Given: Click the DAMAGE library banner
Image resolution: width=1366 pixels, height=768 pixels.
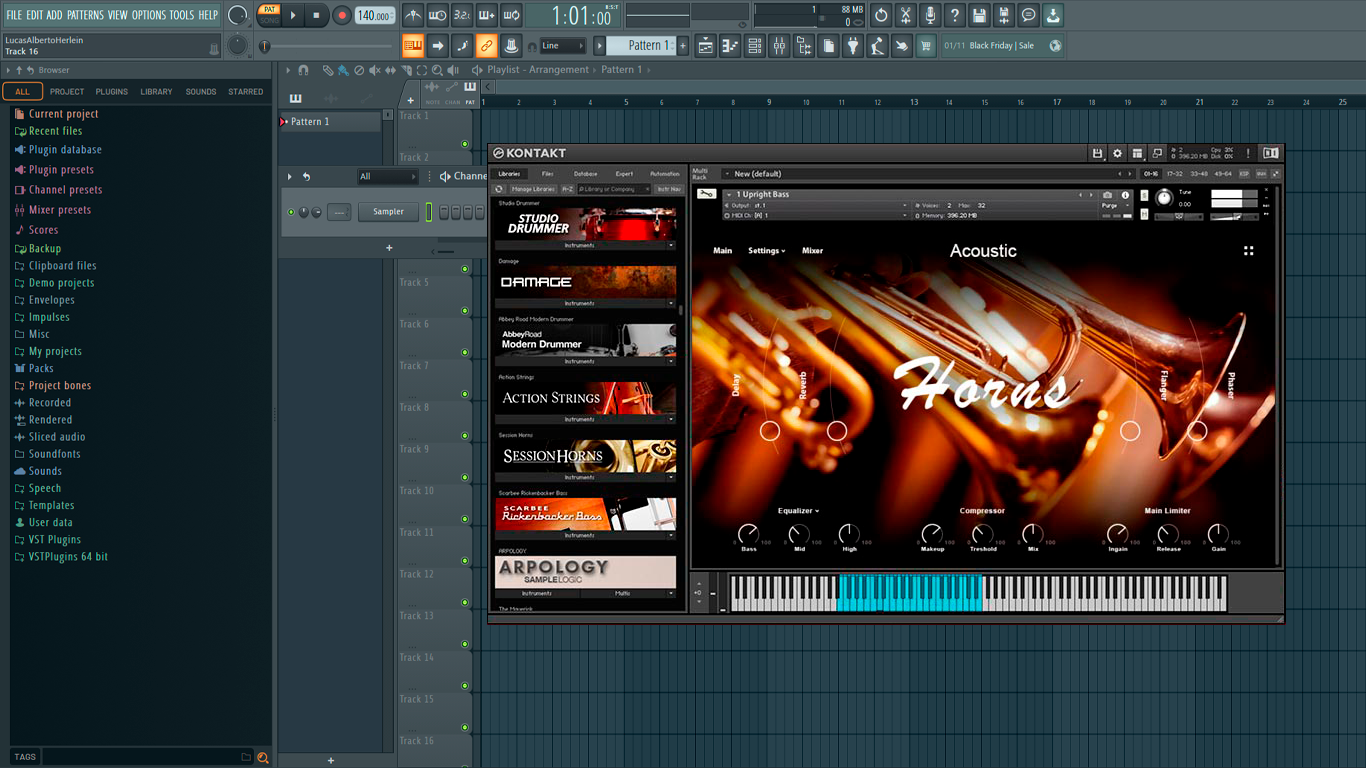Looking at the screenshot, I should point(586,282).
